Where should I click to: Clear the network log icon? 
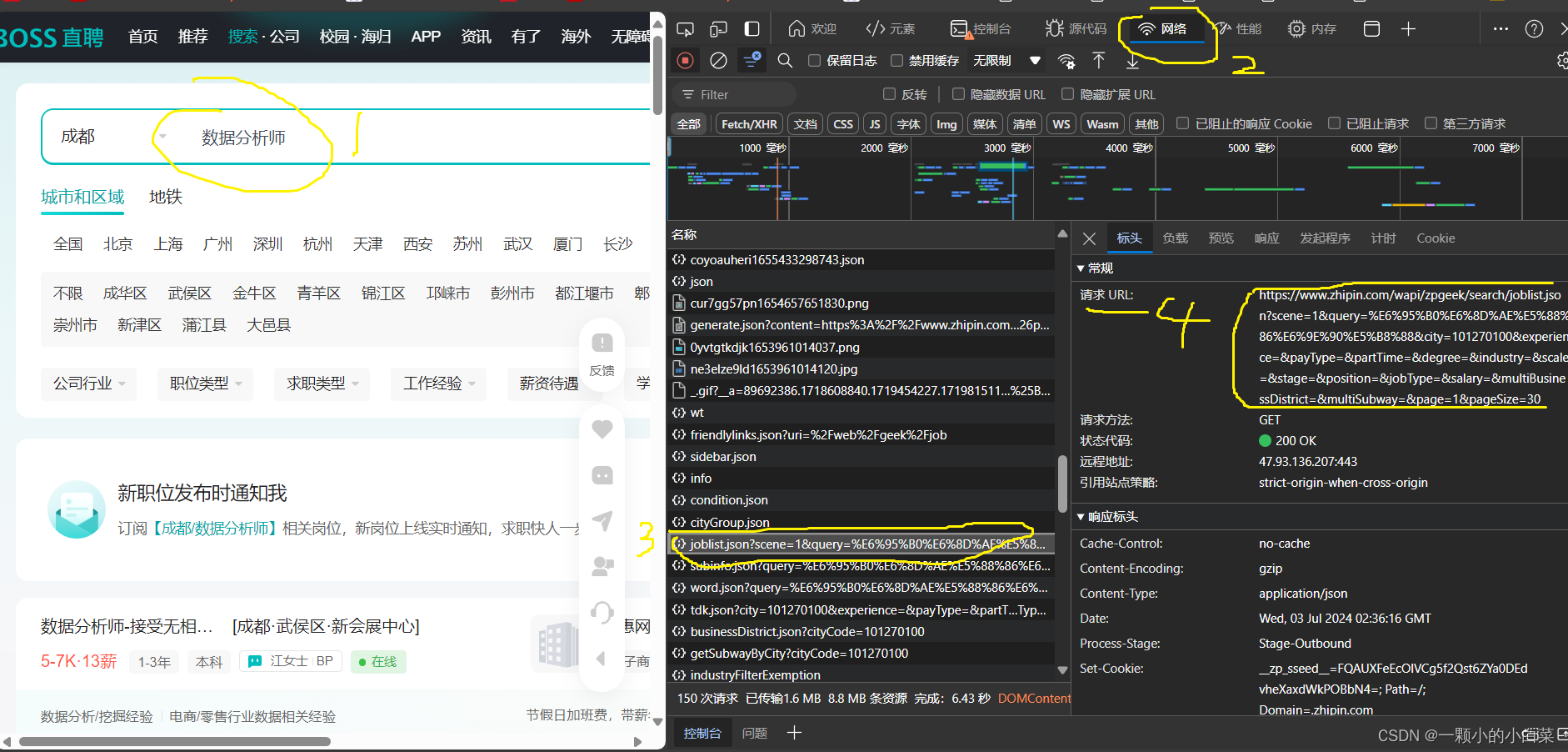click(718, 60)
